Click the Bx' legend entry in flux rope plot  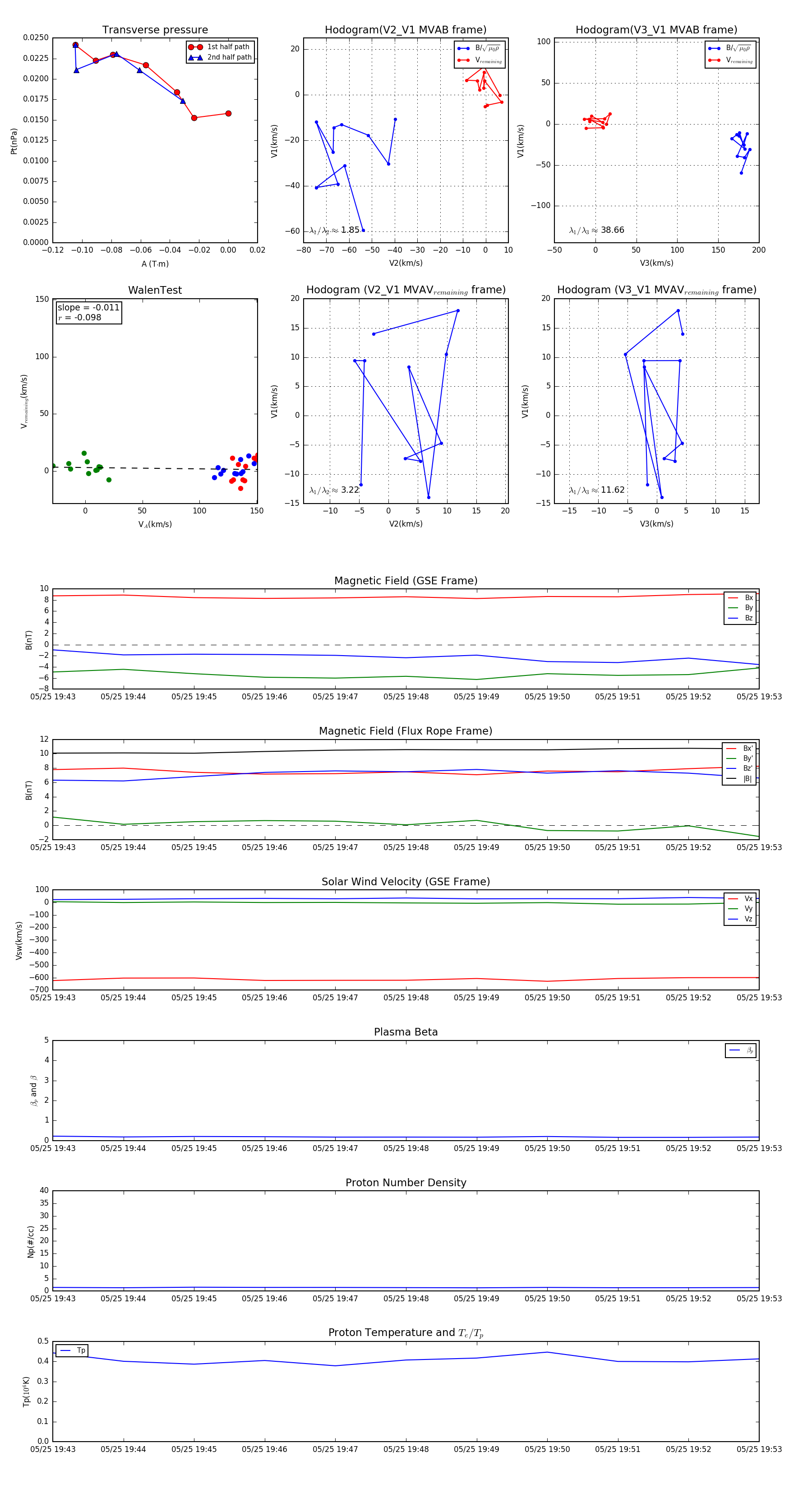tap(739, 749)
